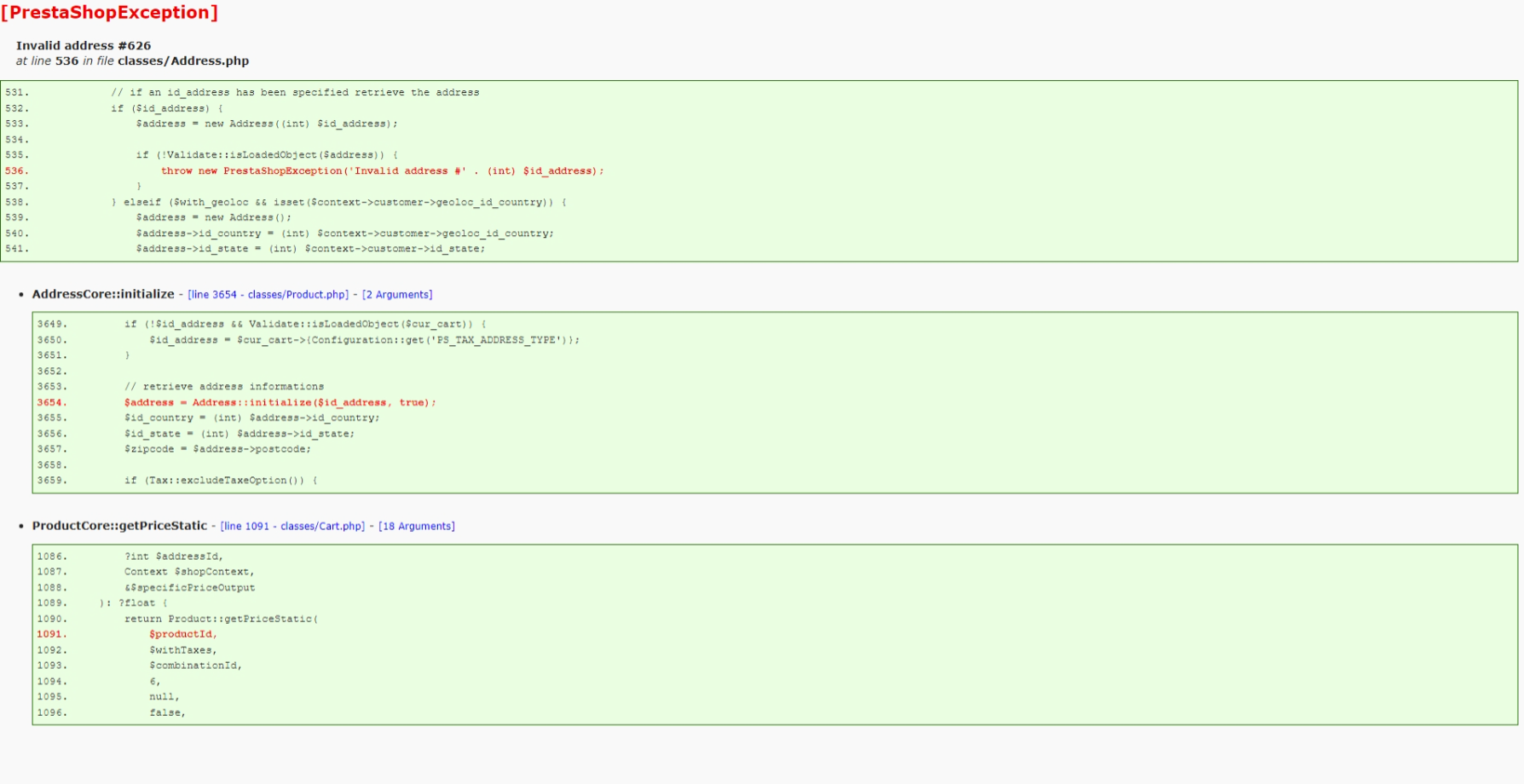Click the 'false,' argument on line 1096
Screen dimensions: 1524x784
168,713
